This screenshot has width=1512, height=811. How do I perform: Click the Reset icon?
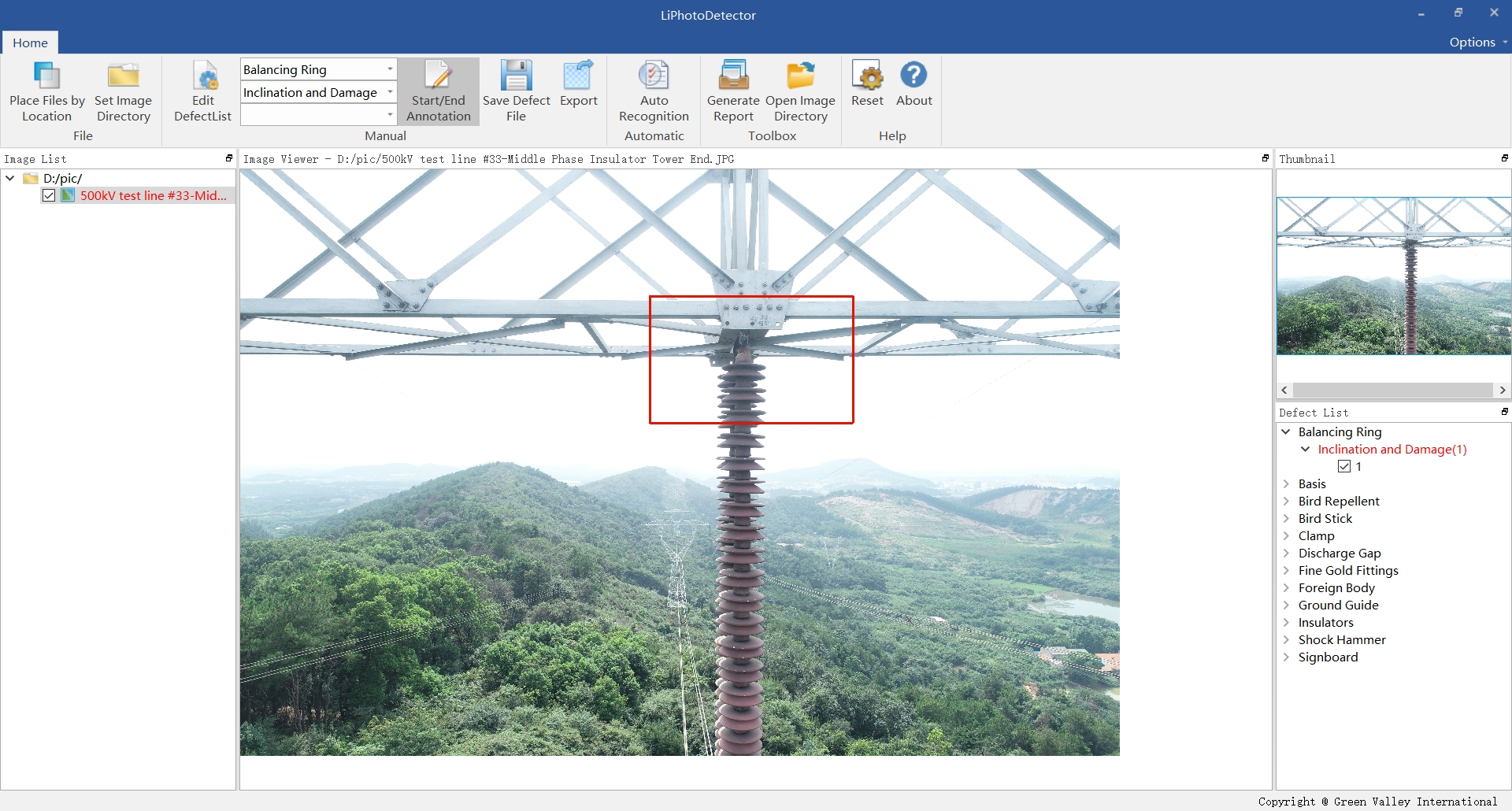click(x=867, y=76)
